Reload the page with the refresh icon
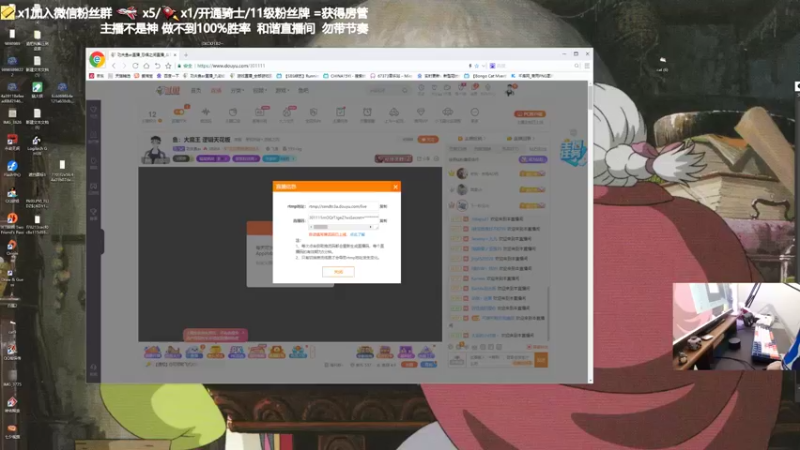The height and width of the screenshot is (450, 800). click(135, 66)
